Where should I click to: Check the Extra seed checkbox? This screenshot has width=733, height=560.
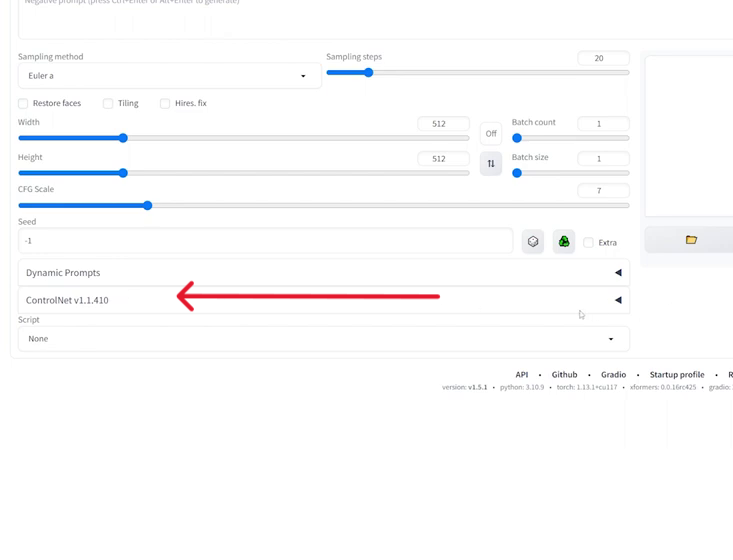pyautogui.click(x=589, y=242)
